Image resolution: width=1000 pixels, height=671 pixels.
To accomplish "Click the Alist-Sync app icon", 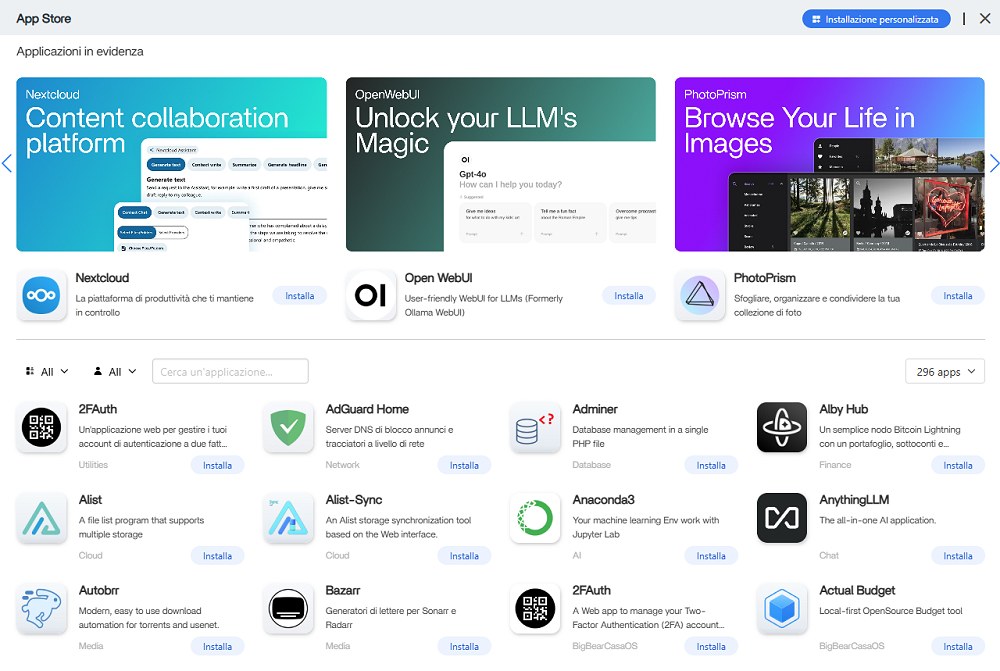I will (x=288, y=518).
